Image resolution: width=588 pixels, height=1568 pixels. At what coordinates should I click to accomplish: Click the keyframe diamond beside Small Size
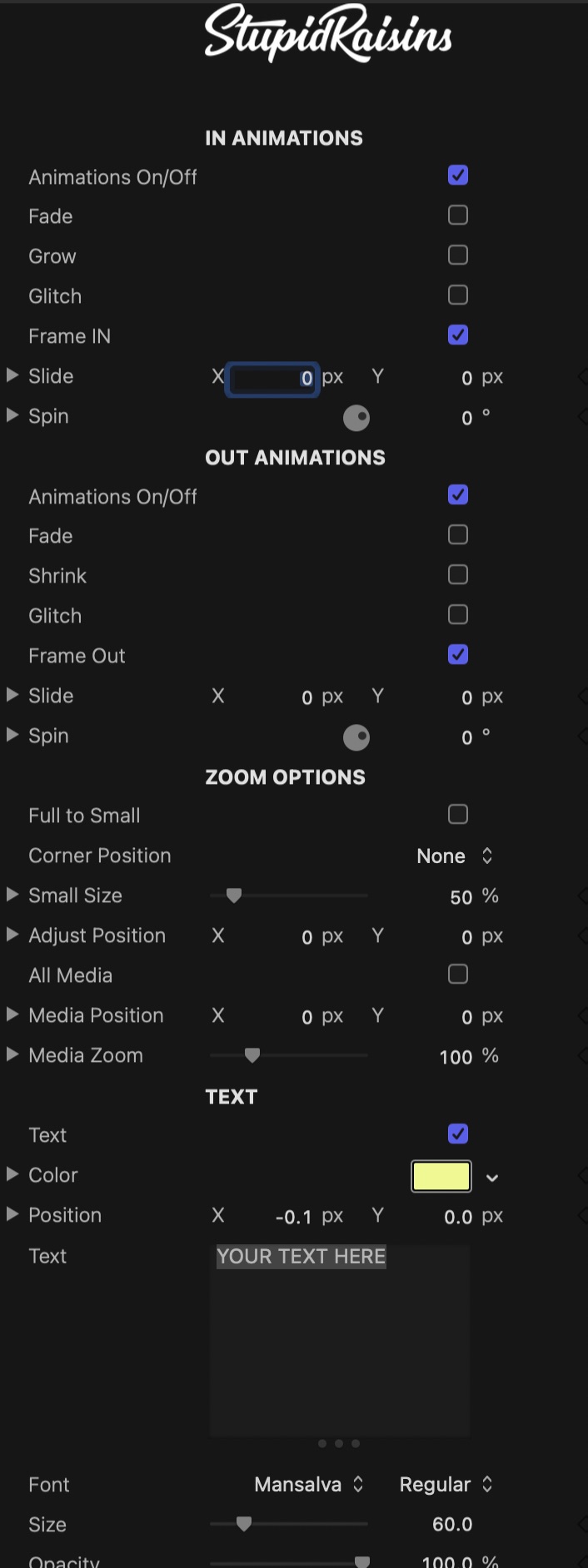tap(582, 896)
